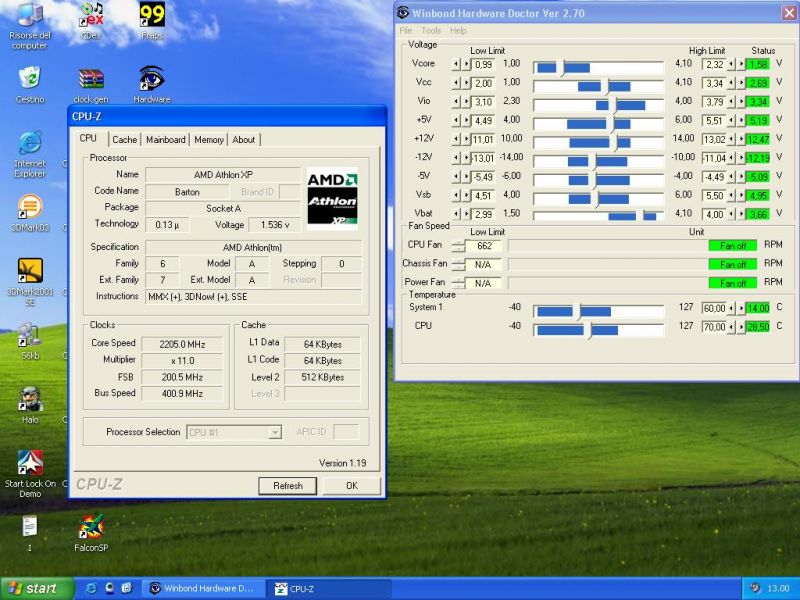Open the File menu in Hardware Doctor
The image size is (800, 600).
click(406, 31)
